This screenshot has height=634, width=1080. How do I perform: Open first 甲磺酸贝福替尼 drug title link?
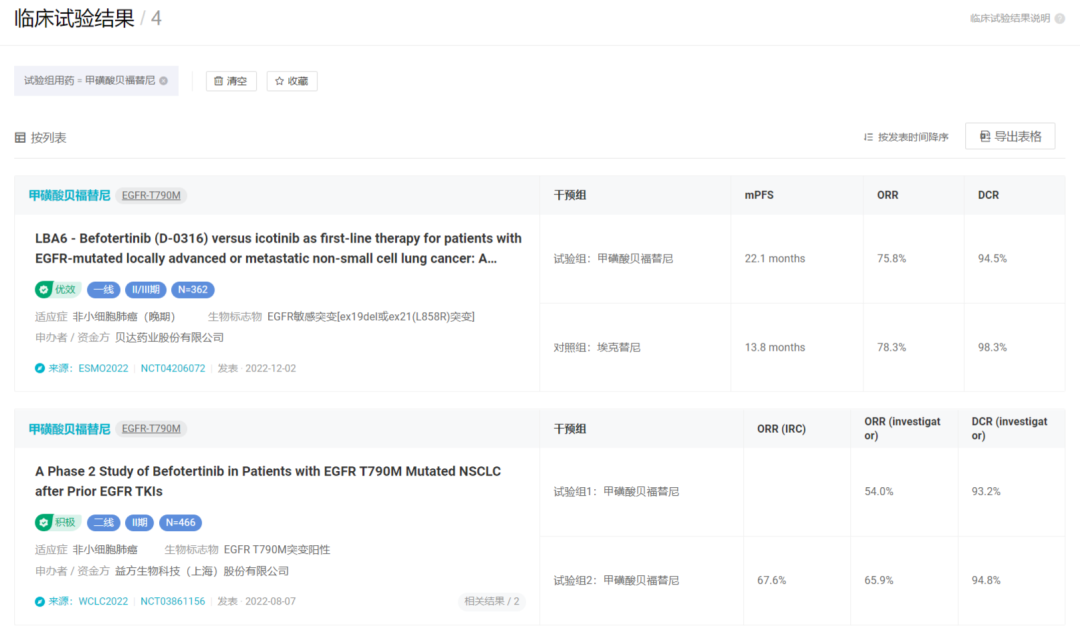pos(69,195)
